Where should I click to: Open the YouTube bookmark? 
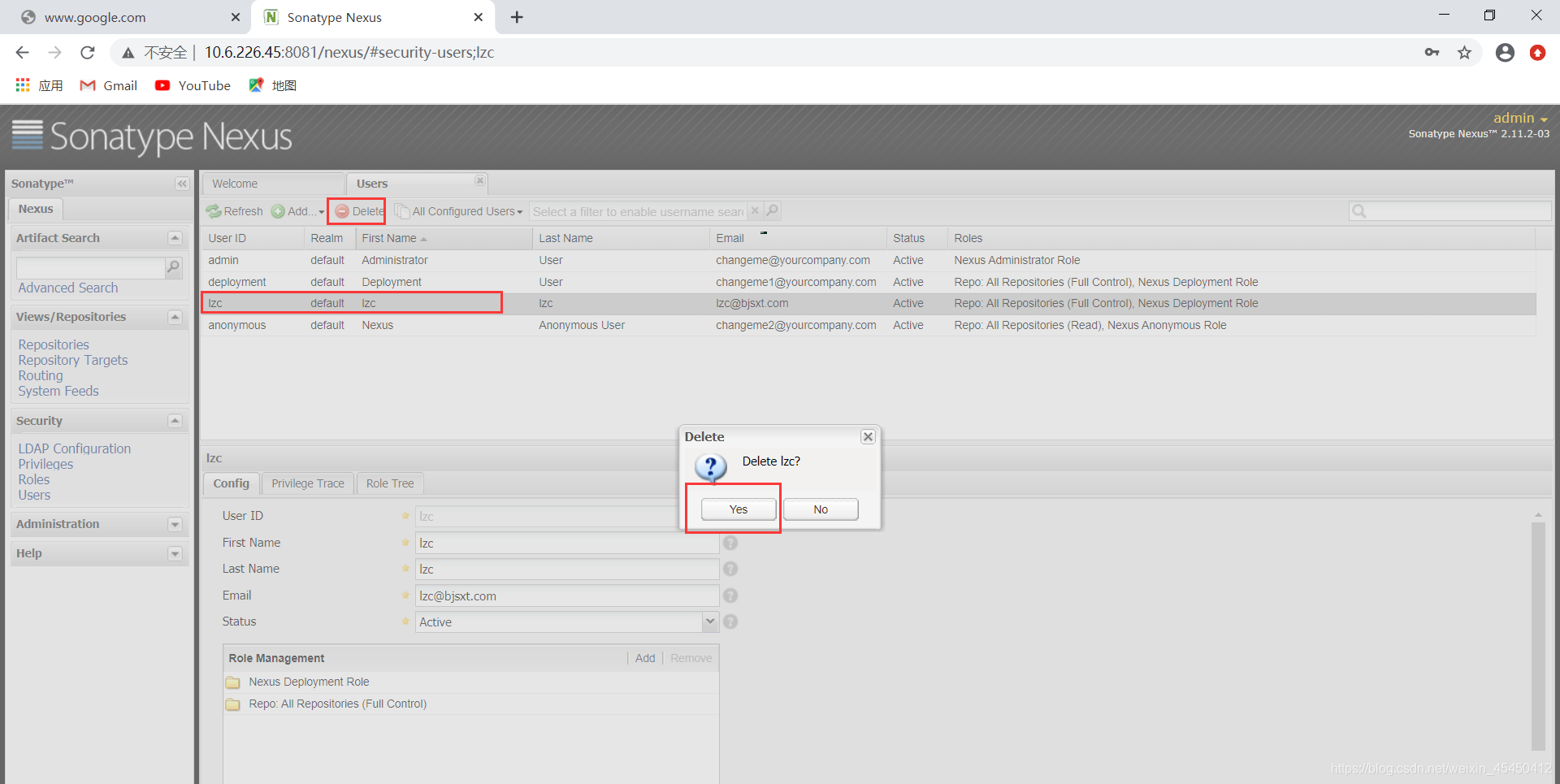coord(193,85)
